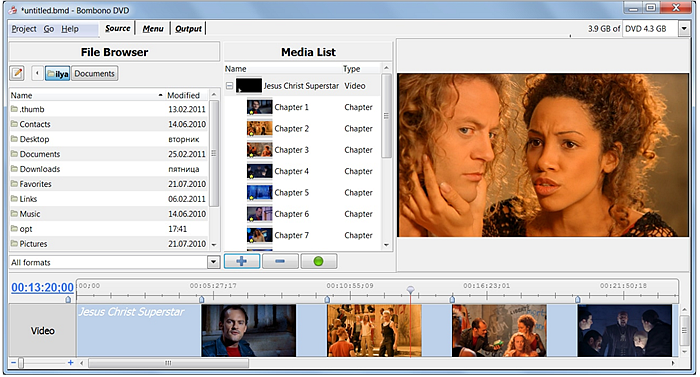Open the DVD 4.3 GB size dropdown
The height and width of the screenshot is (377, 700).
pyautogui.click(x=684, y=29)
